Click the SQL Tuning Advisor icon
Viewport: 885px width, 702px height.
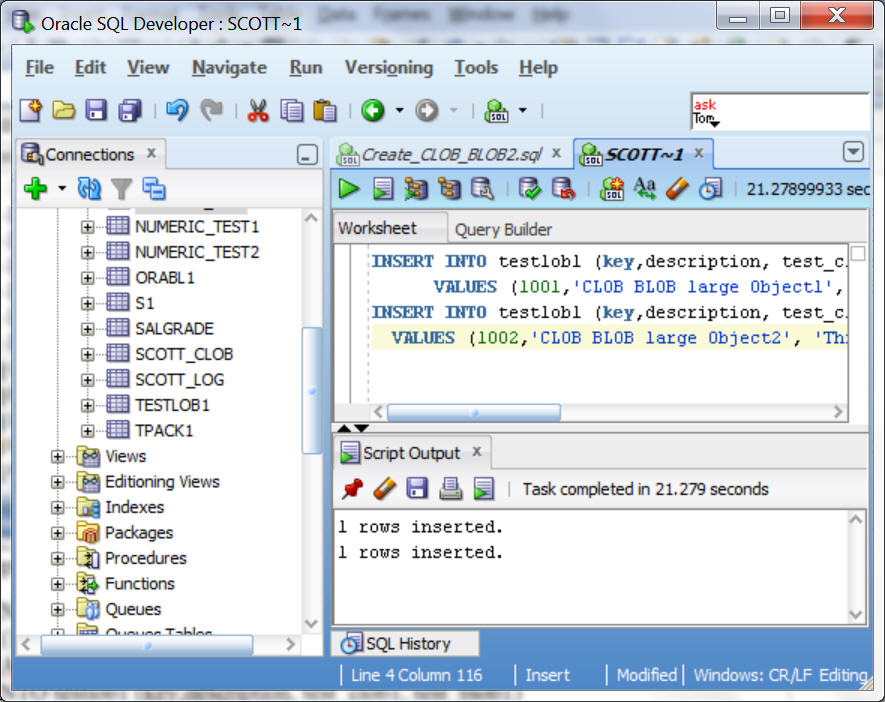[483, 188]
